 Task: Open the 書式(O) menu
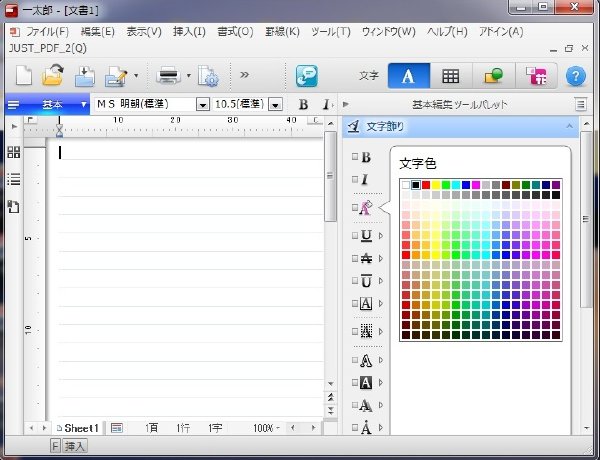click(235, 31)
